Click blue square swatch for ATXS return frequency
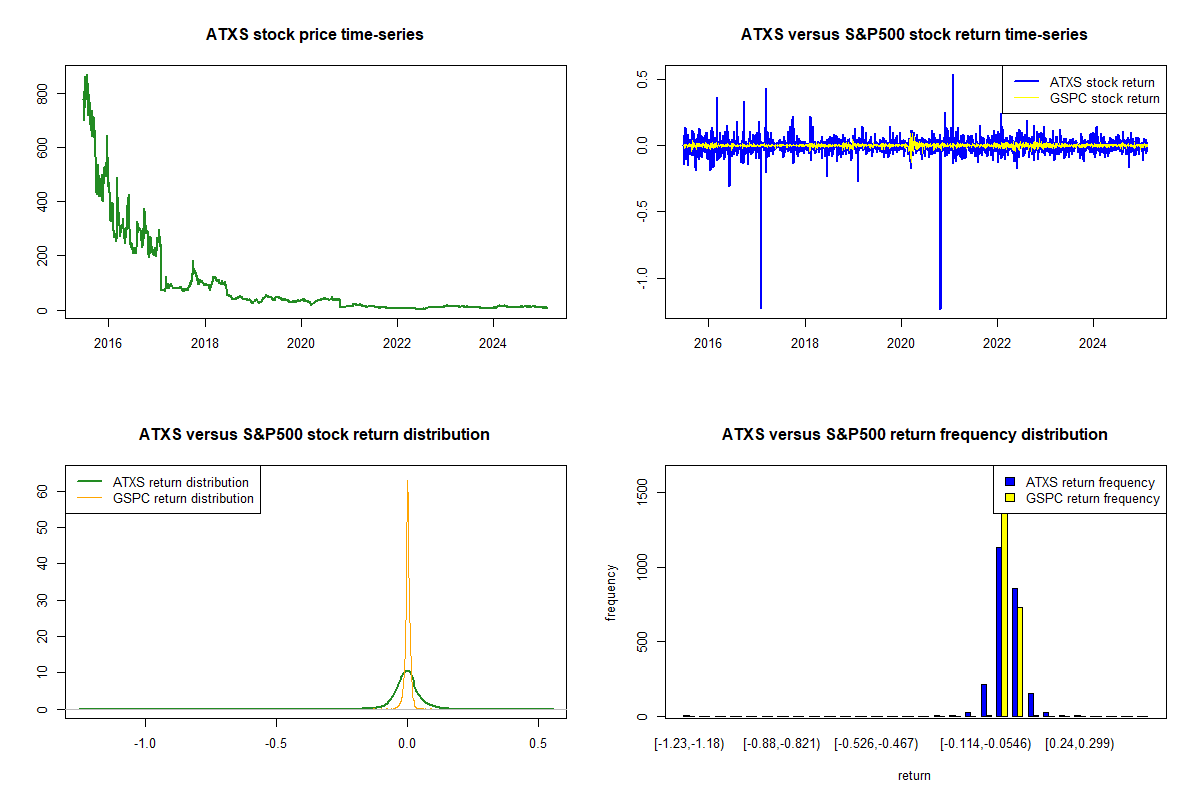 [1010, 482]
